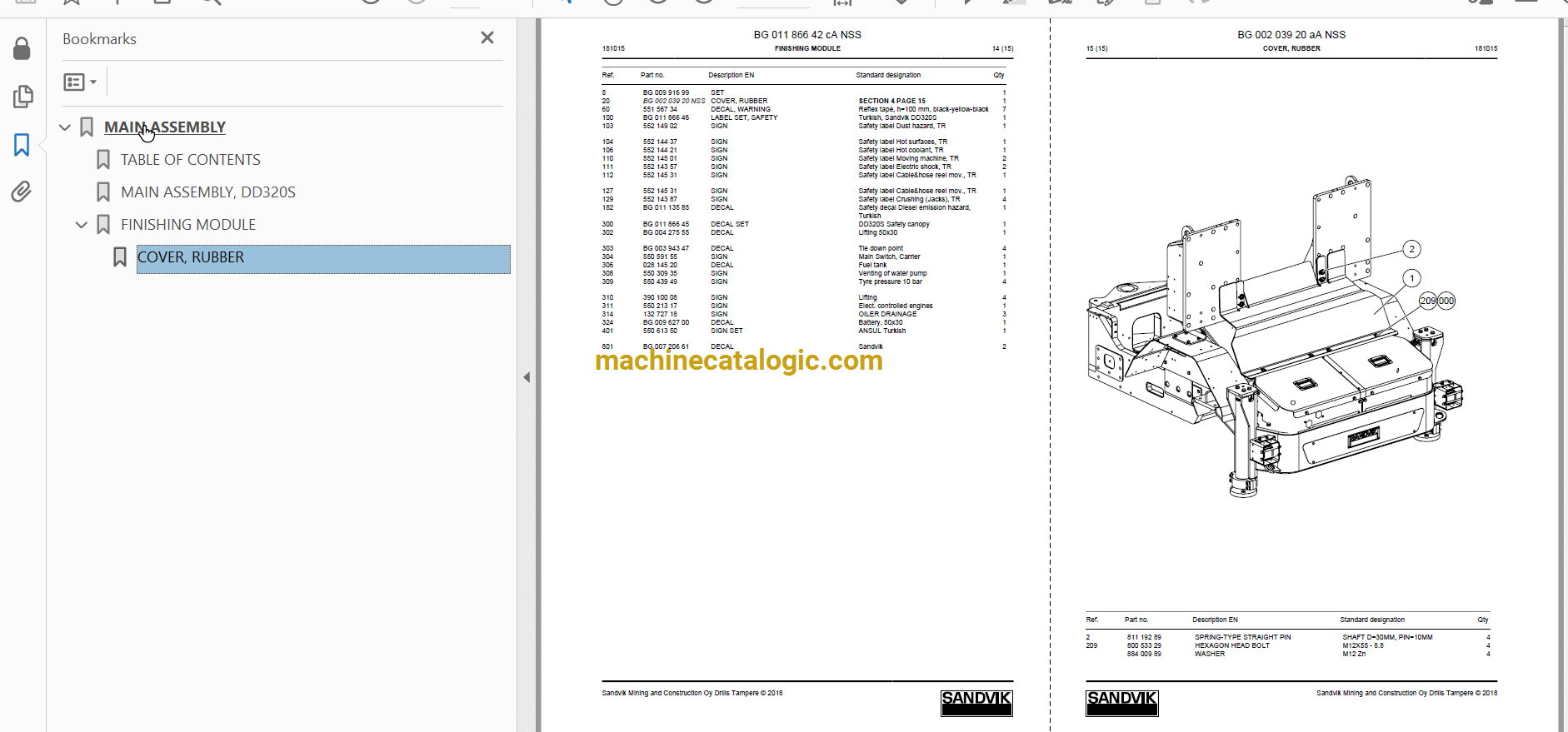Click 'HEXAGON HEAD BOLT' description
Image resolution: width=1568 pixels, height=732 pixels.
(x=1232, y=645)
